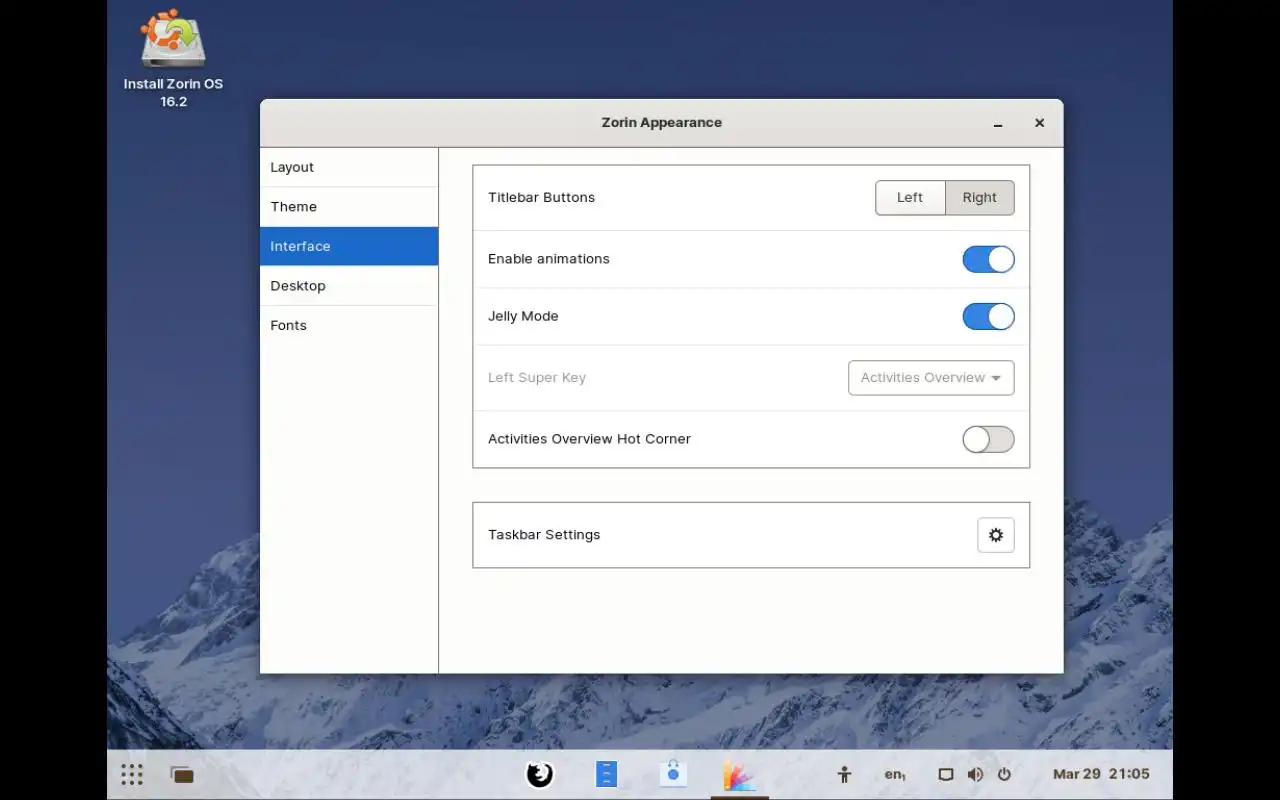Open Install Zorin OS 16.2 desktop icon
This screenshot has width=1280, height=800.
pyautogui.click(x=173, y=58)
